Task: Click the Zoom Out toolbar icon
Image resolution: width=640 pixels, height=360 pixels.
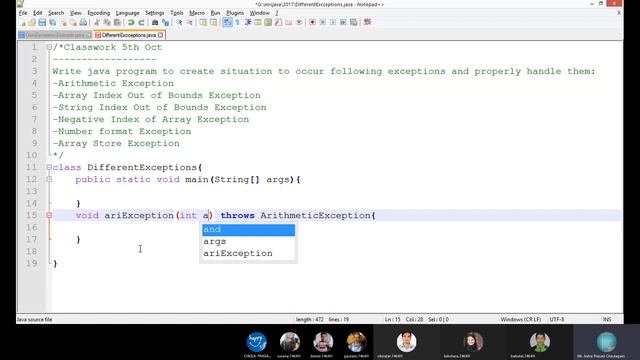Action: pos(189,22)
